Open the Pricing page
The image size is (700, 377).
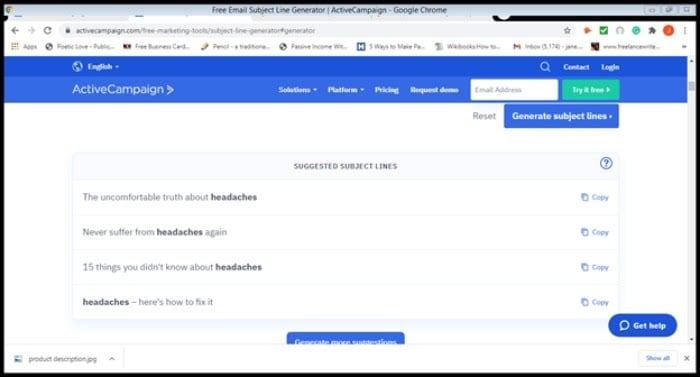click(386, 90)
